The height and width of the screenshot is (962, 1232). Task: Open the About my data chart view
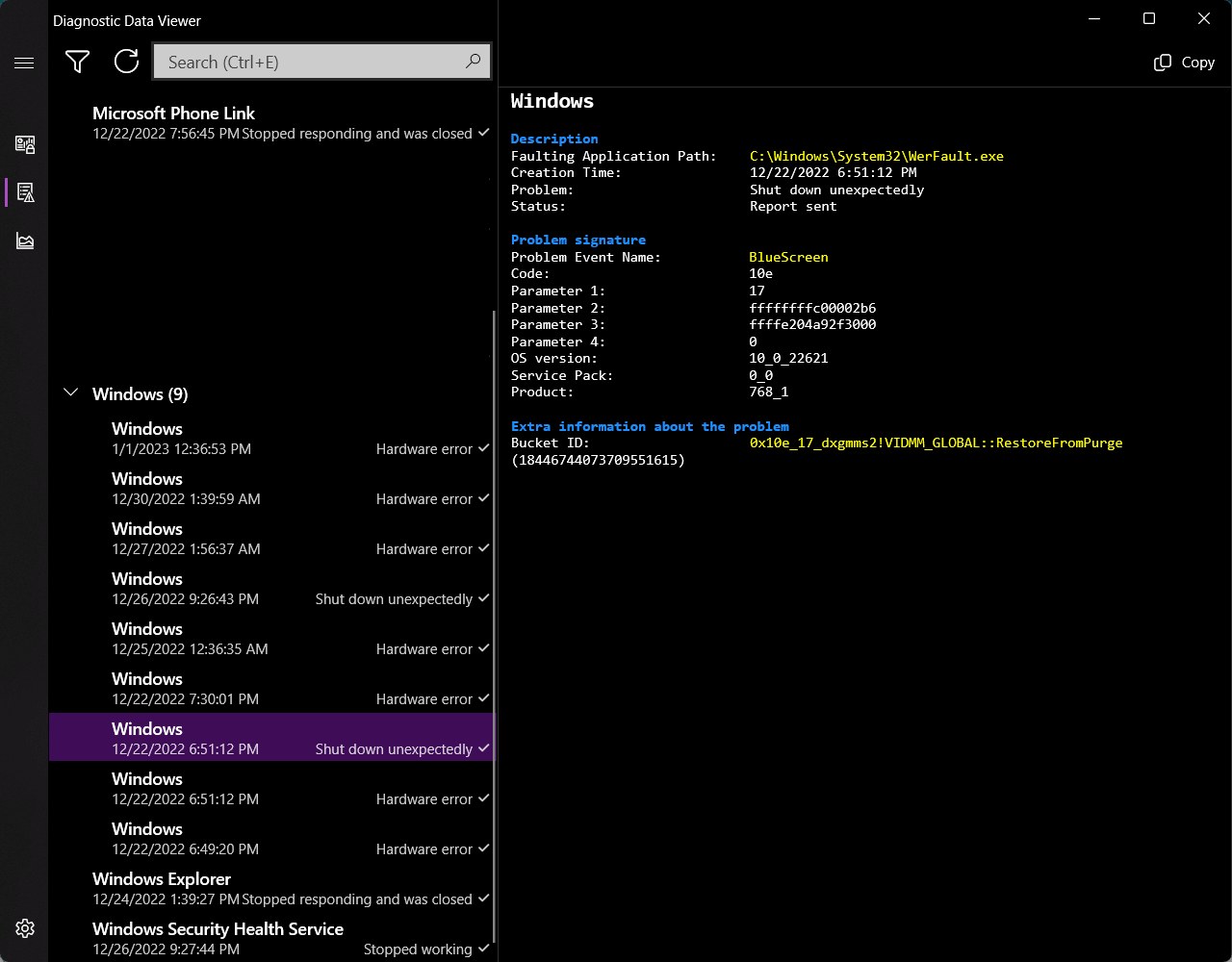25,240
